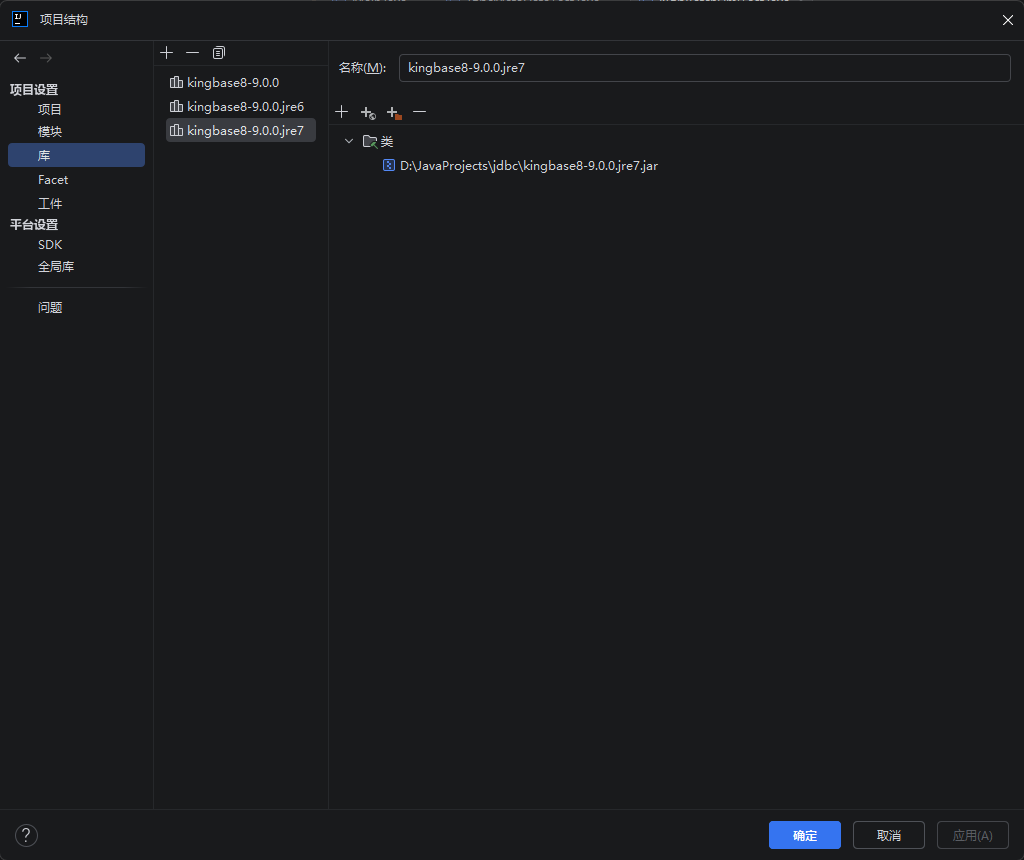Click the Exclude root icon
Viewport: 1024px width, 860px height.
(x=394, y=112)
